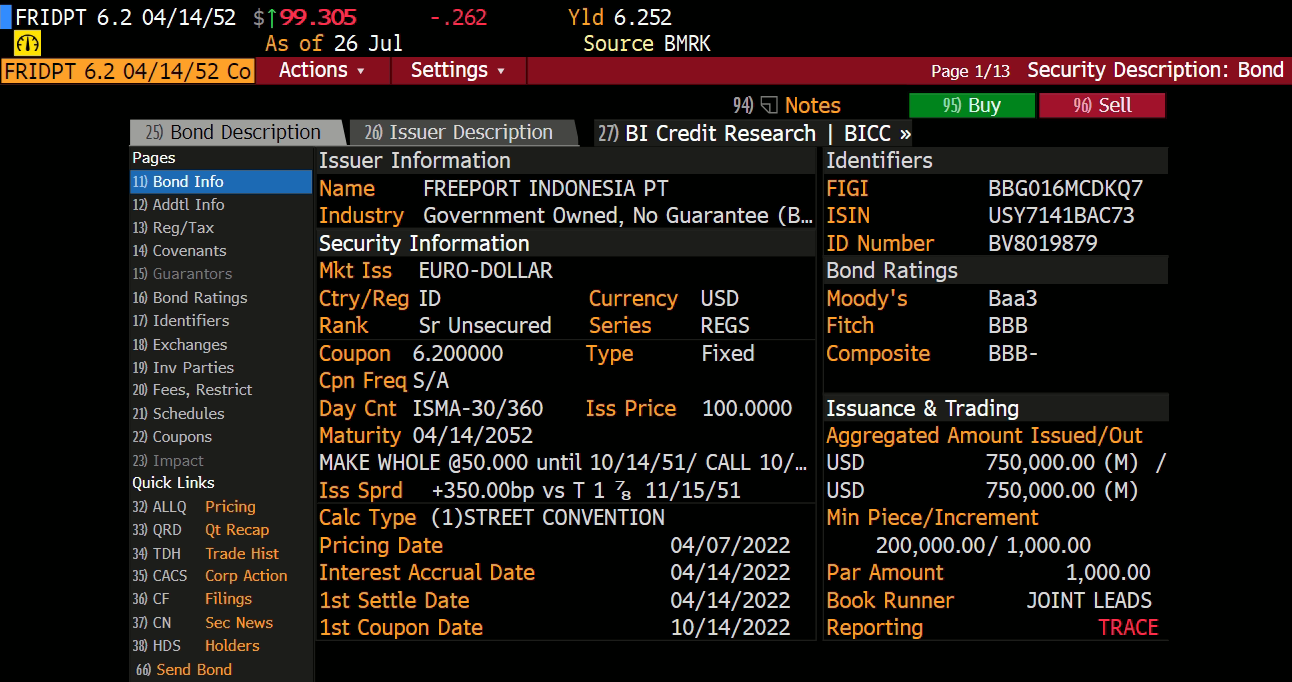This screenshot has width=1292, height=682.
Task: Click the FRIDPT 6.2 04/14/52 security field
Action: 128,71
